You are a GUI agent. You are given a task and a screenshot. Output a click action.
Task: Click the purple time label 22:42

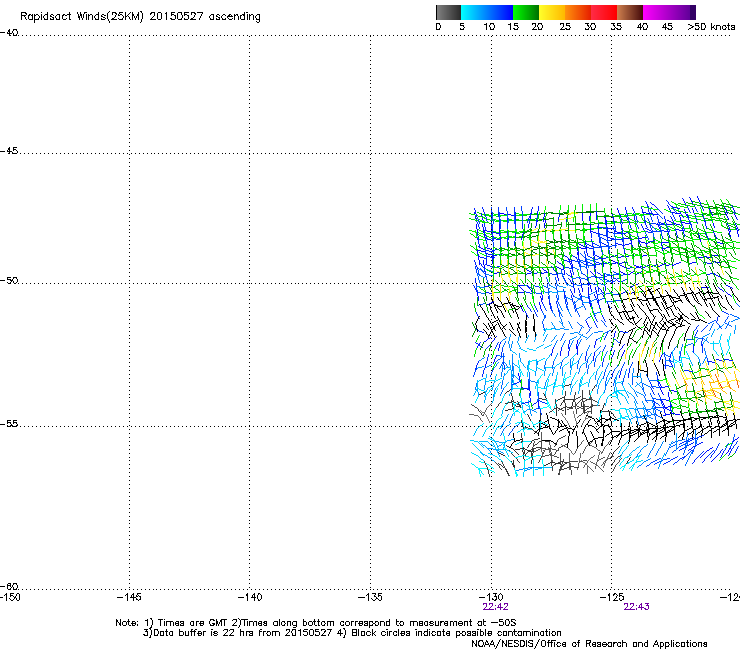point(495,607)
